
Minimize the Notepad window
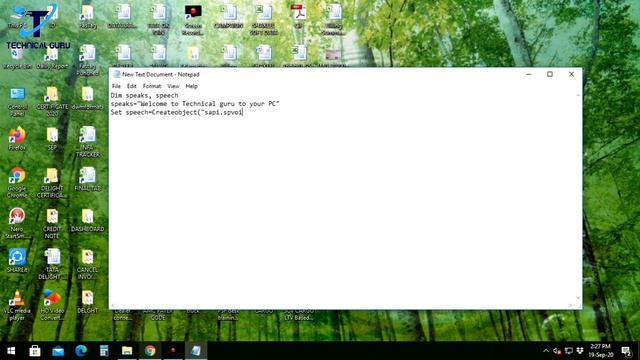pyautogui.click(x=529, y=74)
